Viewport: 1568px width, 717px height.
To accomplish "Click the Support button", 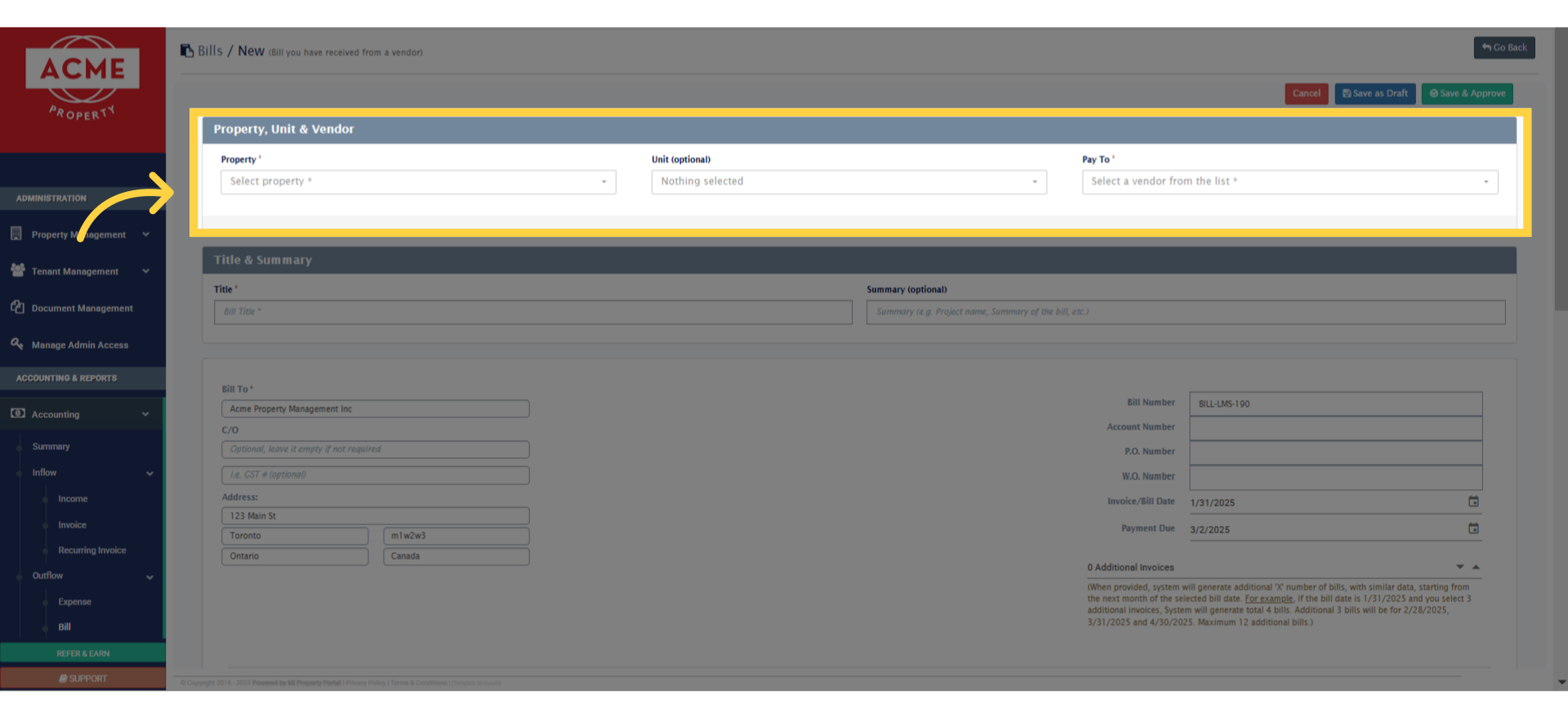I will click(82, 678).
